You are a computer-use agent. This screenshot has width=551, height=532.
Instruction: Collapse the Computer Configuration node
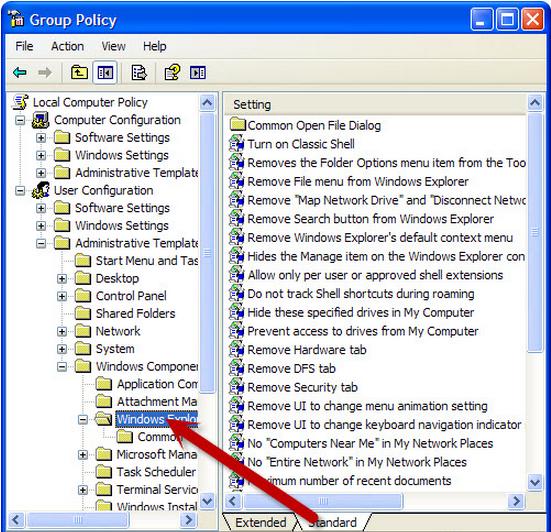pyautogui.click(x=20, y=120)
